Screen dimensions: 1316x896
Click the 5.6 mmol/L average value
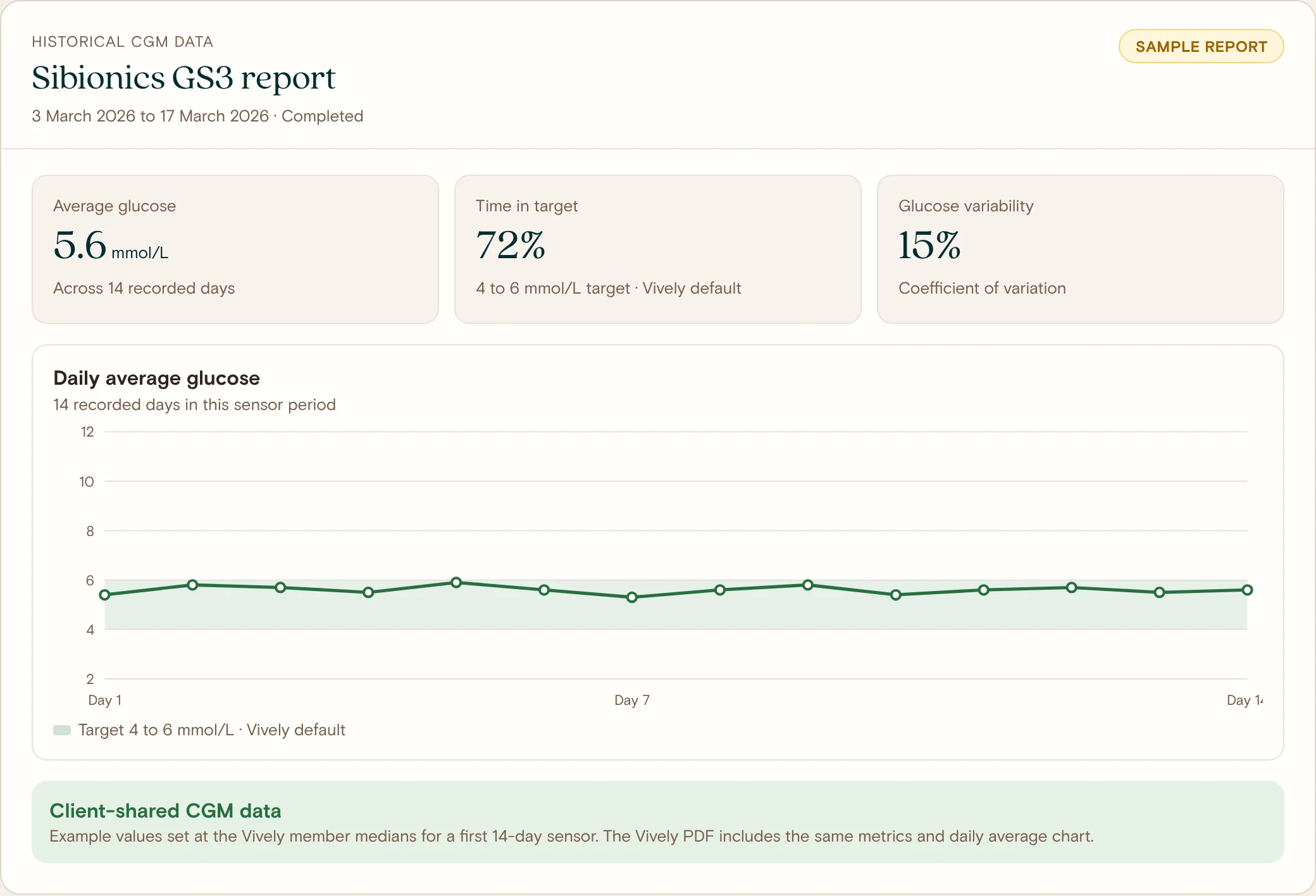click(x=111, y=246)
